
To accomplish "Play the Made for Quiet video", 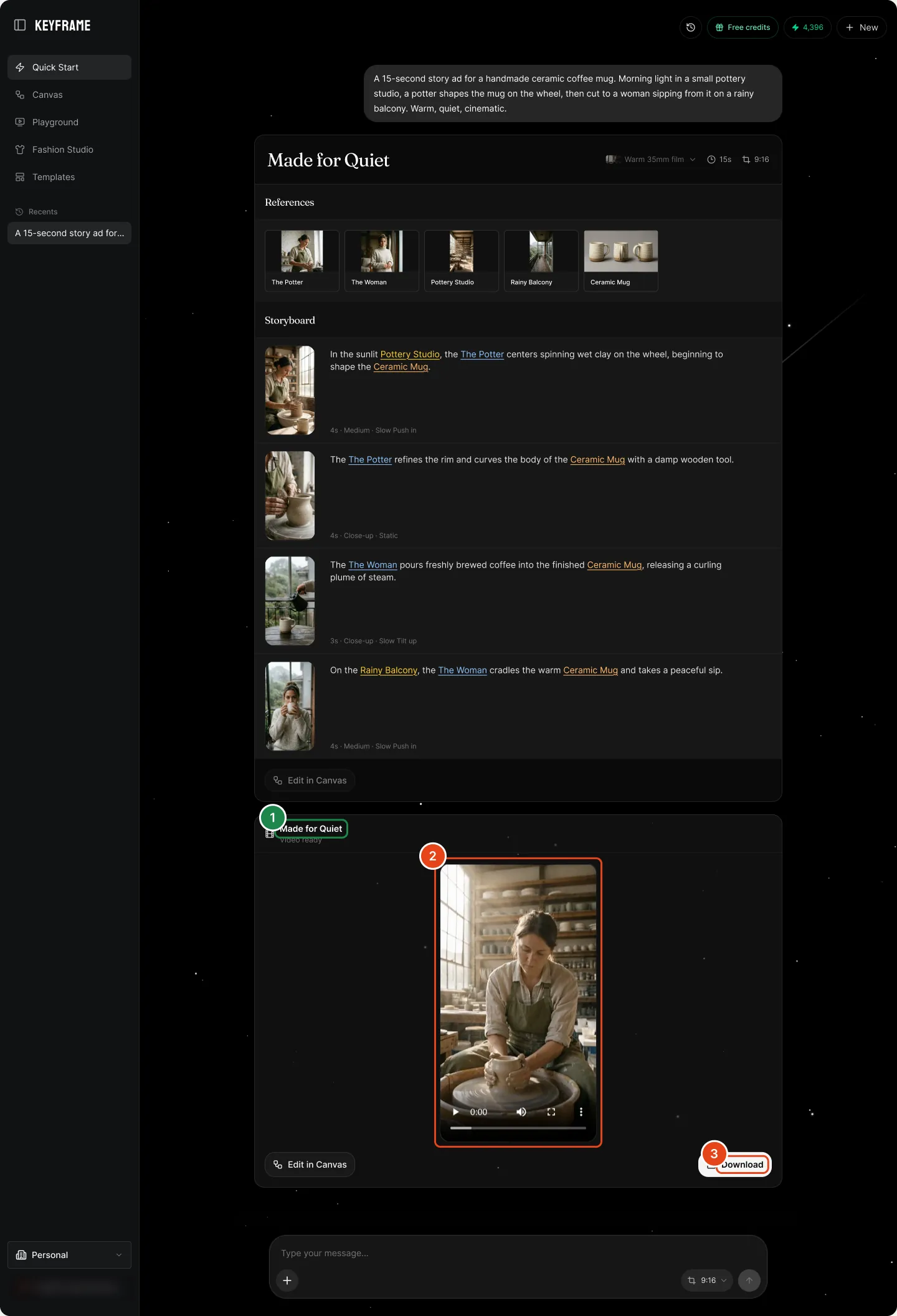I will (456, 1112).
